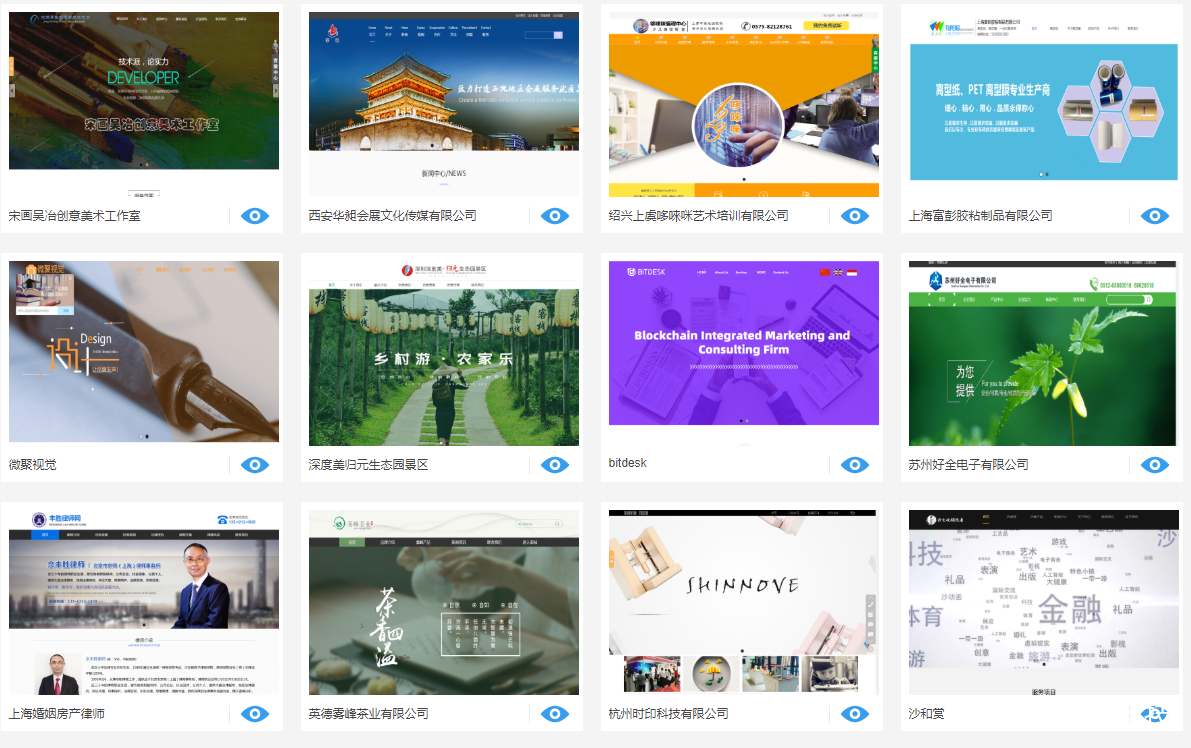1191x748 pixels.
Task: Click eye icon for 苏州好全电子有限公司
Action: pyautogui.click(x=1155, y=466)
